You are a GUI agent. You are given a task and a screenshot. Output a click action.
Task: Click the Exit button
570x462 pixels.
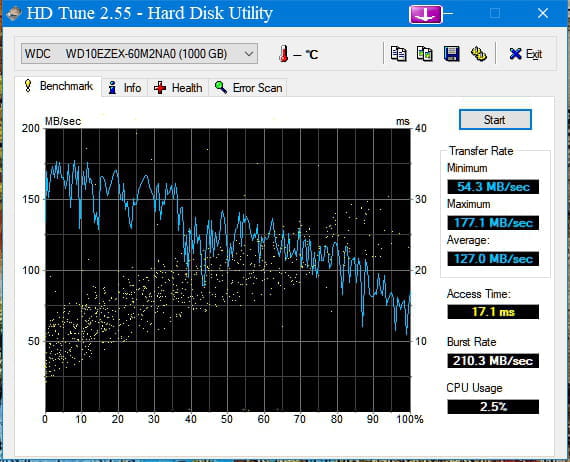click(526, 54)
